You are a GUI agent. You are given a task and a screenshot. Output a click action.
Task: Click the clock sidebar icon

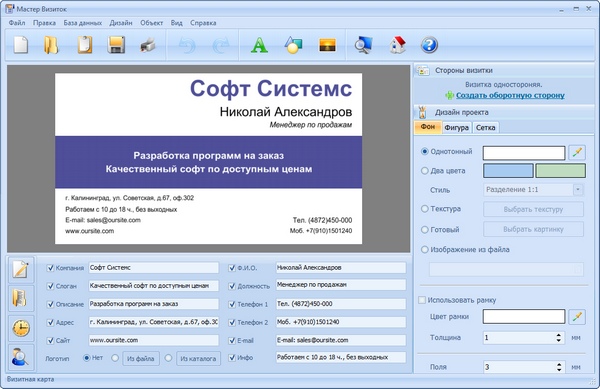pyautogui.click(x=21, y=328)
